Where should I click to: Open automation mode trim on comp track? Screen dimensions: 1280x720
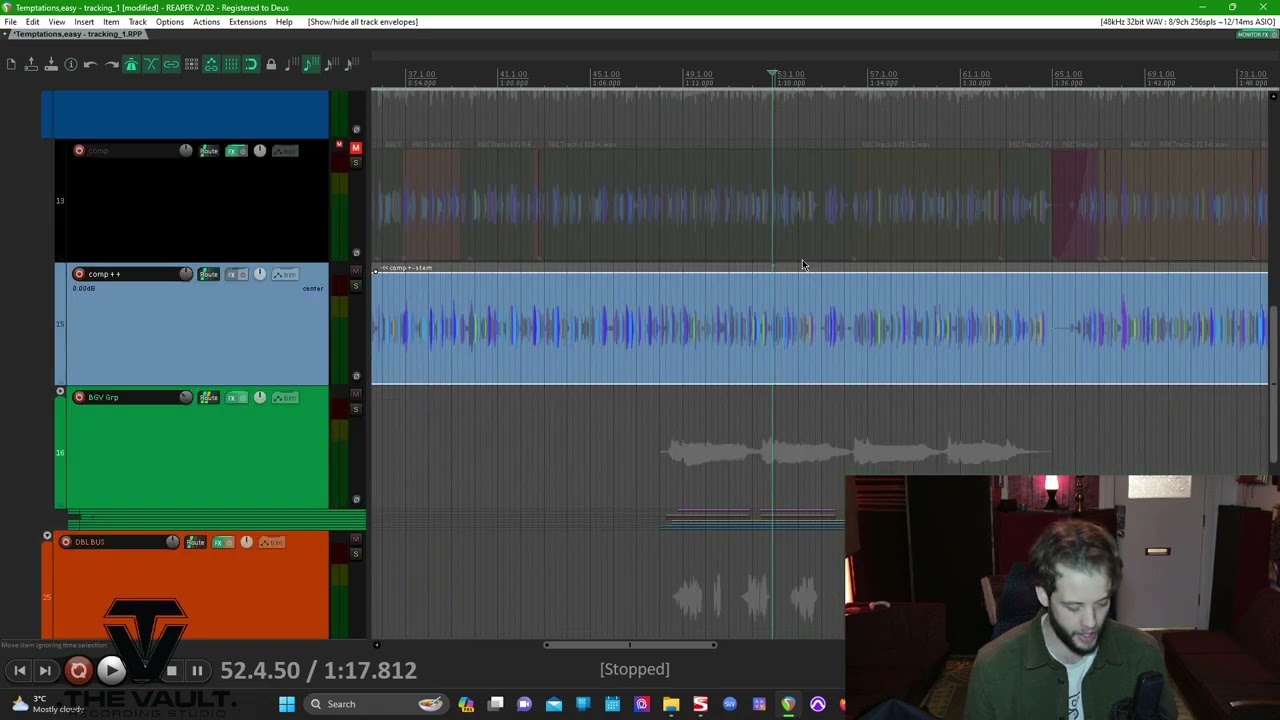click(x=285, y=151)
